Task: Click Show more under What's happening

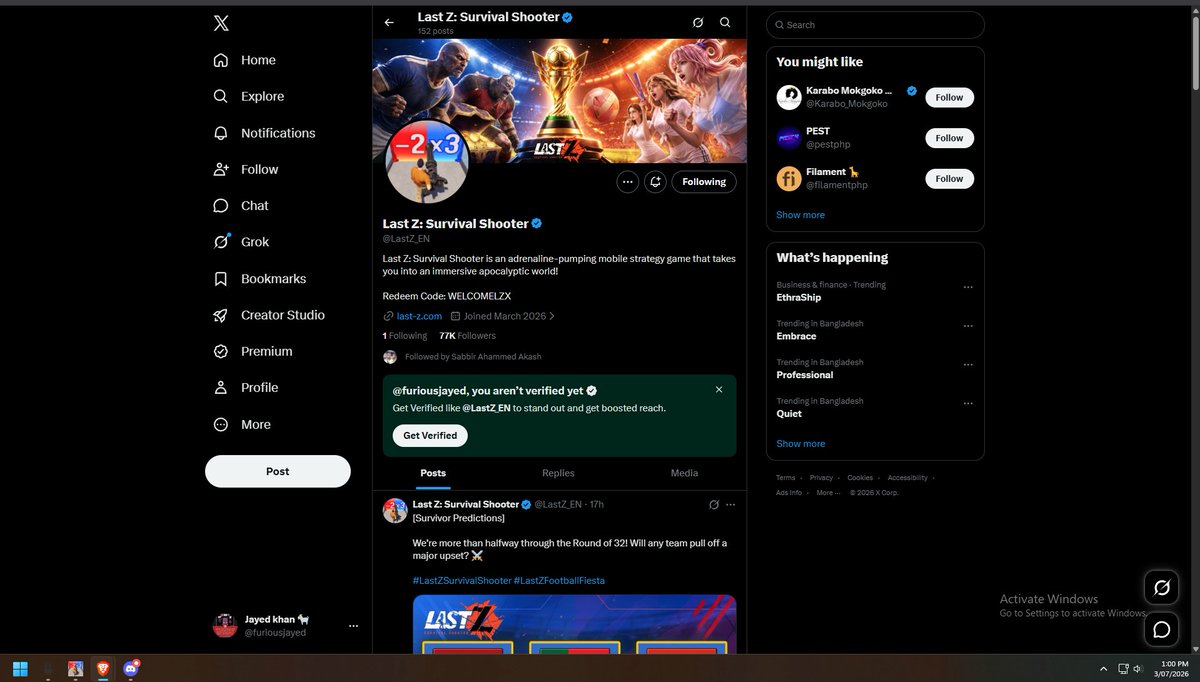Action: [800, 444]
